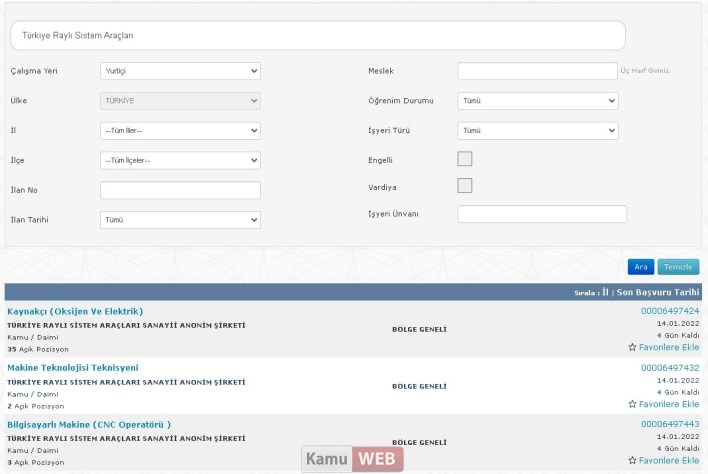The height and width of the screenshot is (474, 708).
Task: Click Favorilere Ekle text for Kaynakçı listing
Action: [669, 347]
